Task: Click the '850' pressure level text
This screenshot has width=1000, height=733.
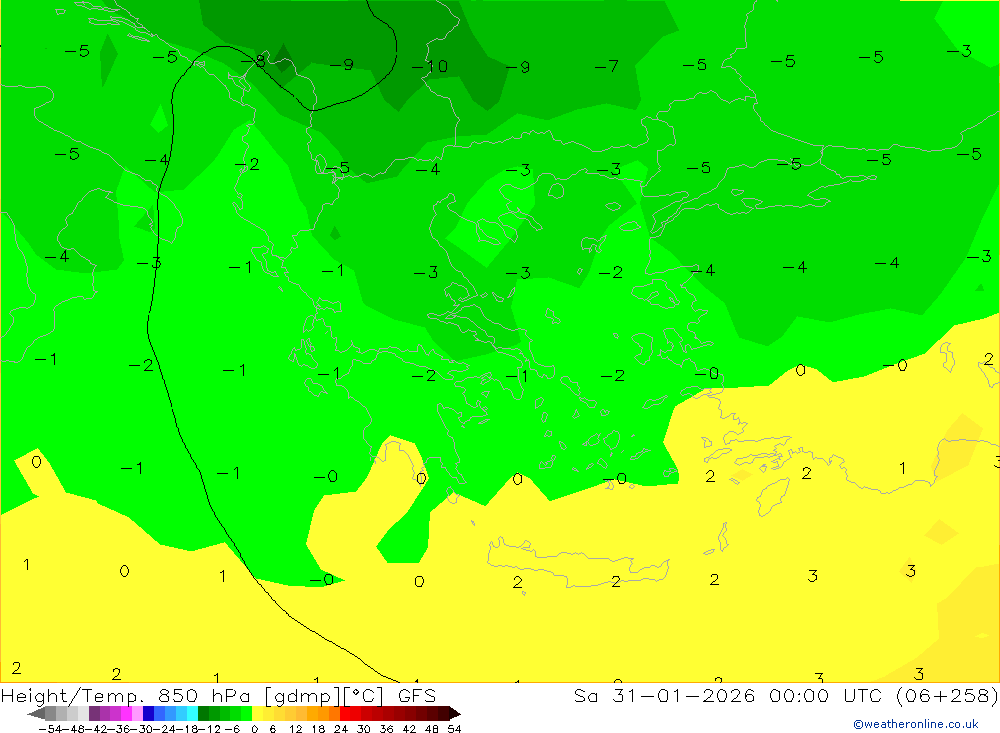Action: click(x=178, y=695)
